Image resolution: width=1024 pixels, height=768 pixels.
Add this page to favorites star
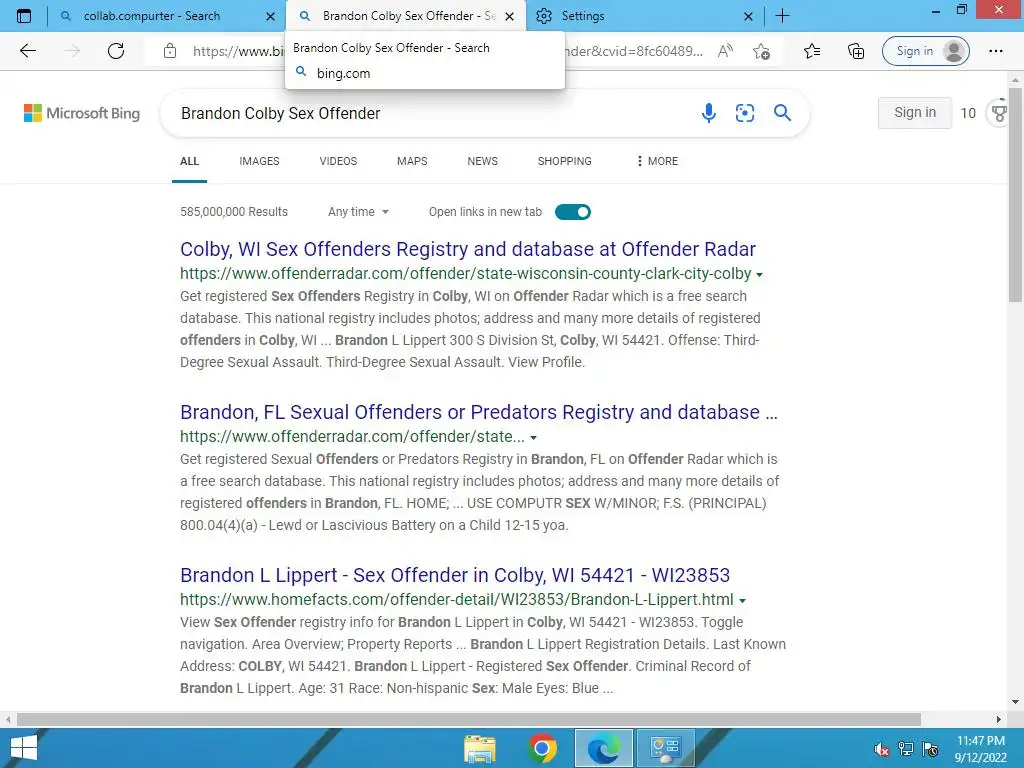(761, 51)
